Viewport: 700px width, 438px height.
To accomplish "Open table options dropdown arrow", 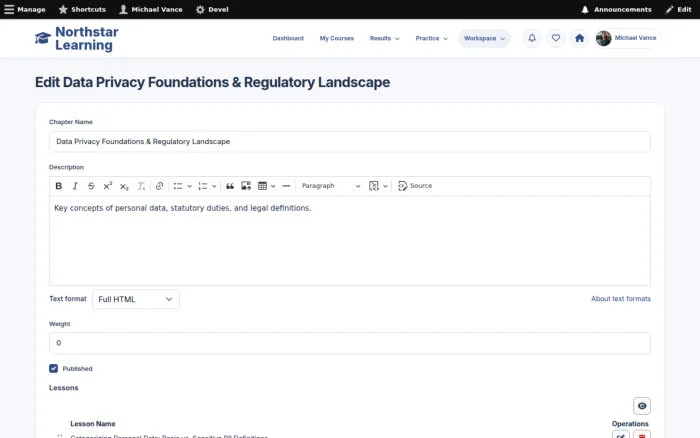I will click(273, 186).
